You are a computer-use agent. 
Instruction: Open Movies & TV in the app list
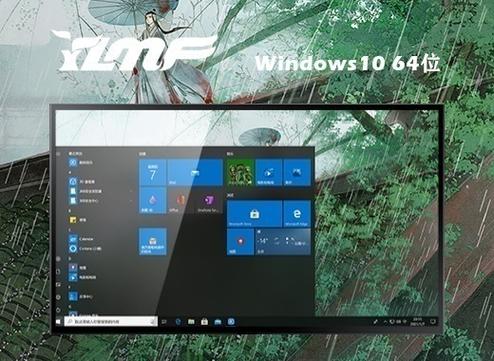point(83,277)
